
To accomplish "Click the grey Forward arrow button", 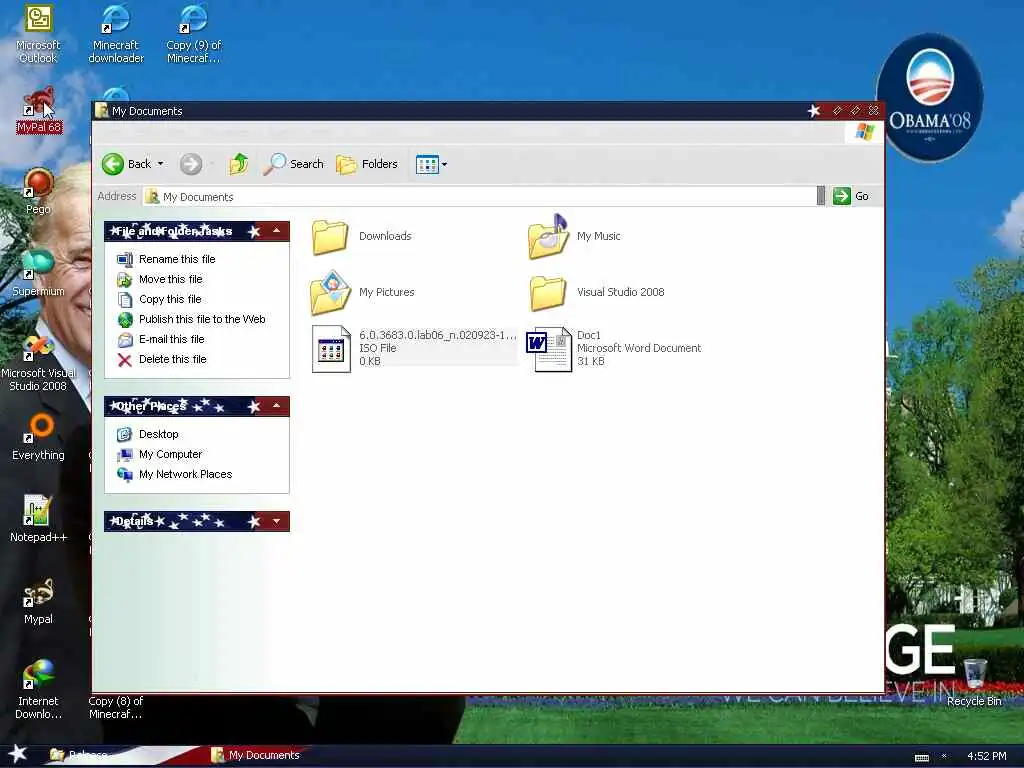I will coord(191,164).
